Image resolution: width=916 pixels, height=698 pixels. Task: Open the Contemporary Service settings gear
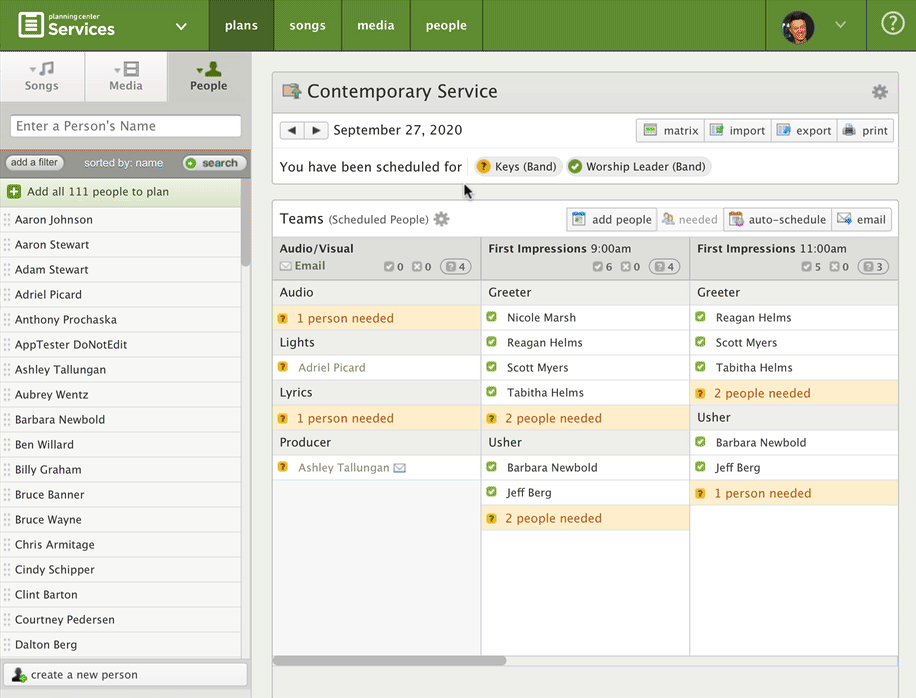[x=879, y=92]
